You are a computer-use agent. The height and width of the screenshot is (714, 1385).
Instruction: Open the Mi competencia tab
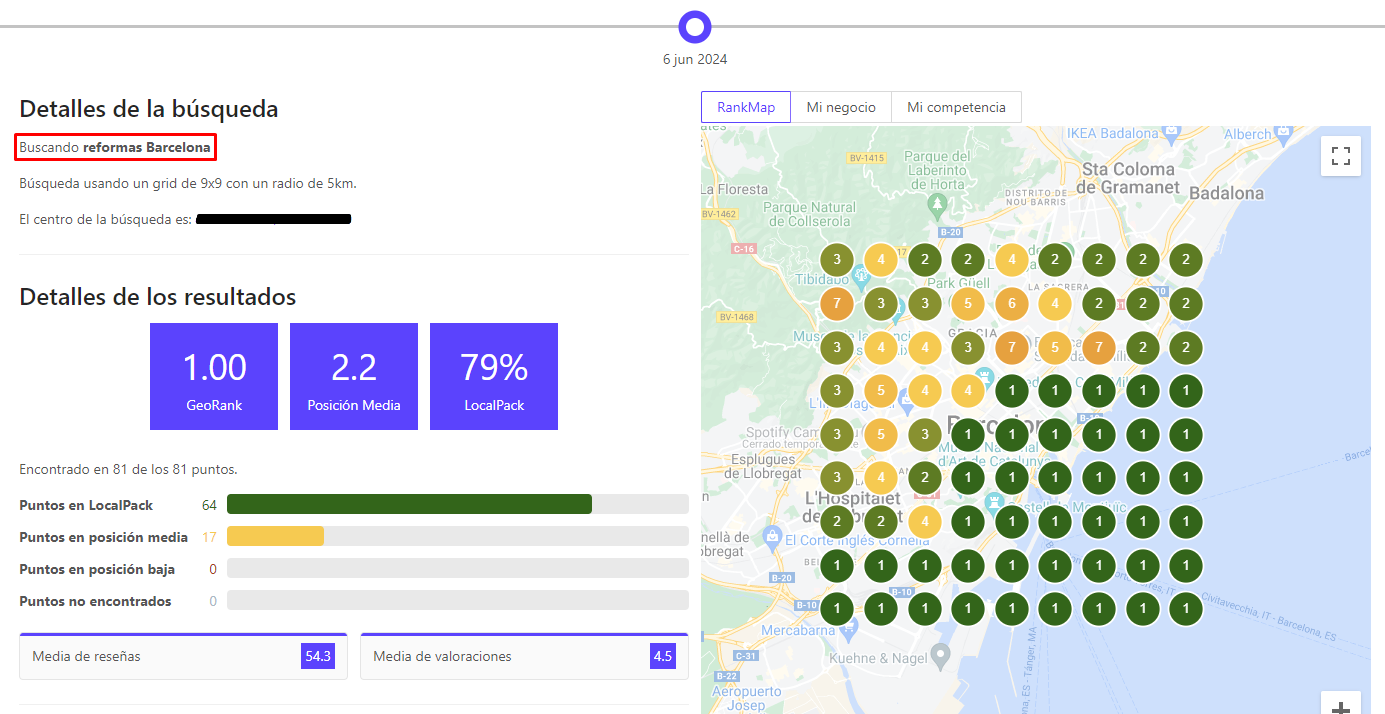[x=956, y=107]
